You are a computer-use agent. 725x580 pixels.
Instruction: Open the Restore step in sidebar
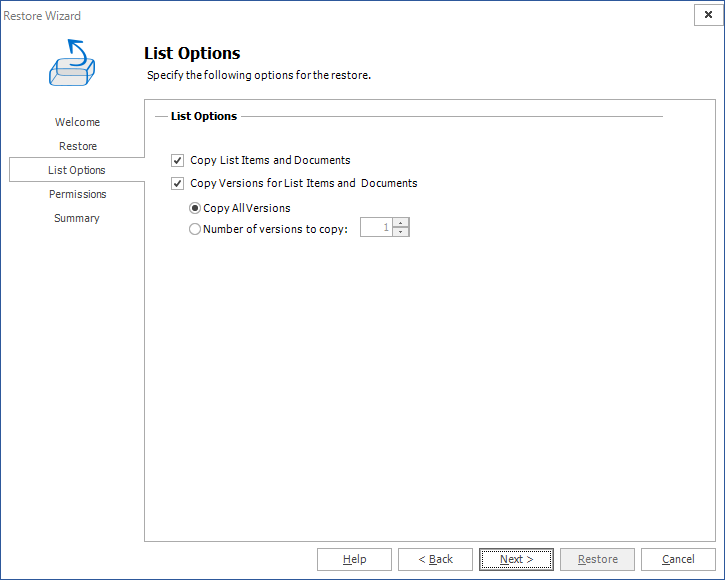click(77, 146)
